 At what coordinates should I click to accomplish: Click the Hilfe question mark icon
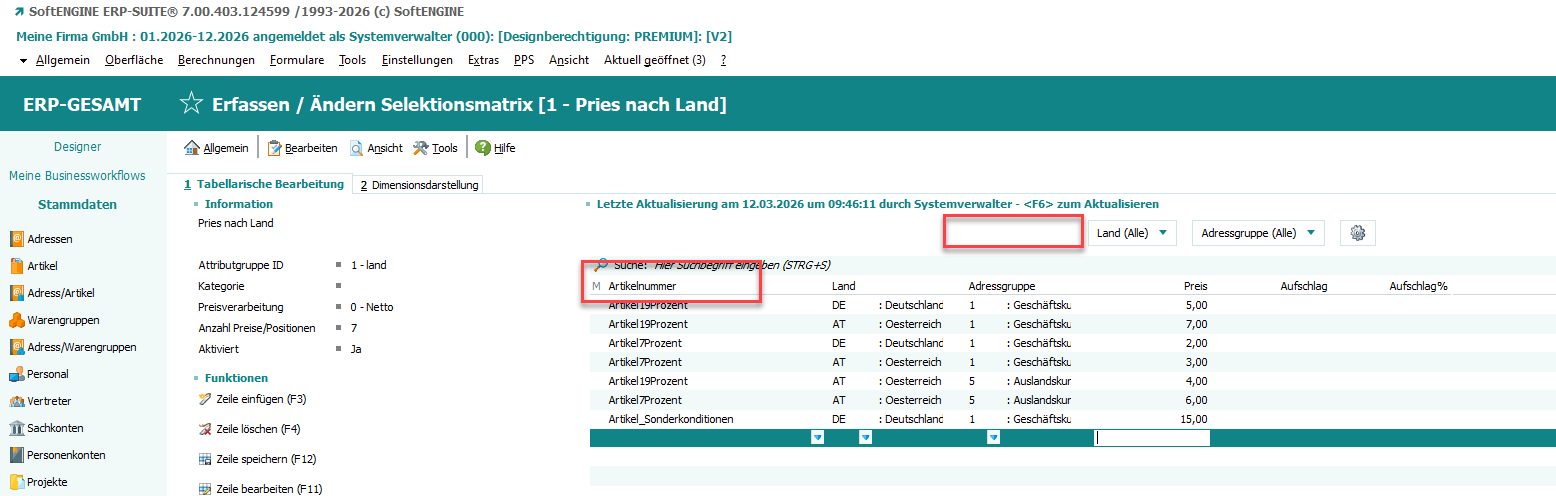coord(483,148)
